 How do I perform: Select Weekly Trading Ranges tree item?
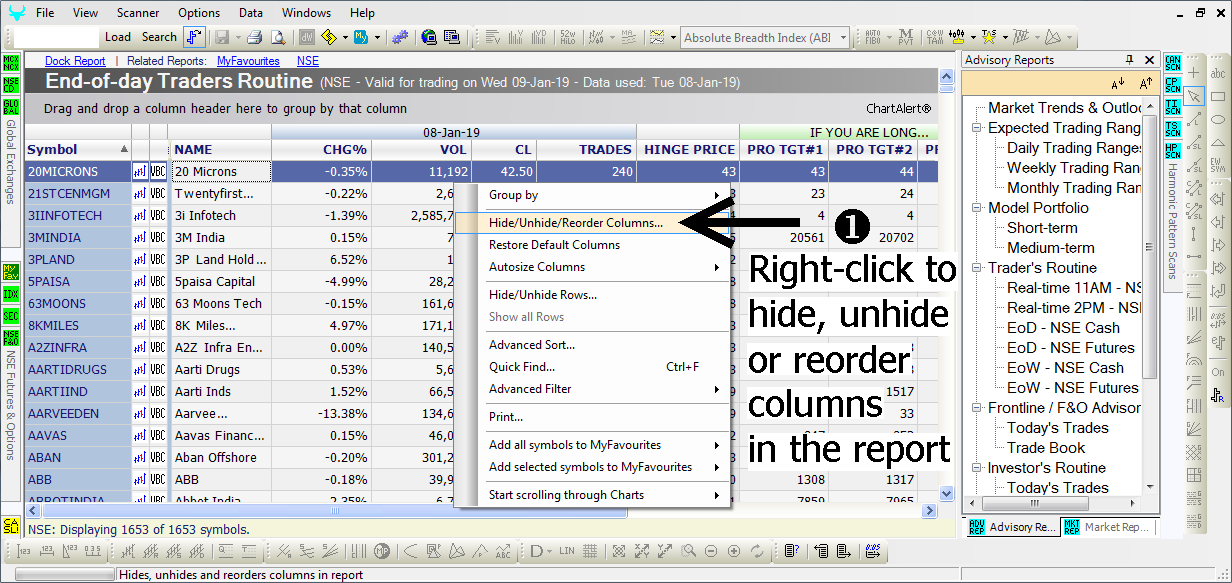click(1073, 168)
